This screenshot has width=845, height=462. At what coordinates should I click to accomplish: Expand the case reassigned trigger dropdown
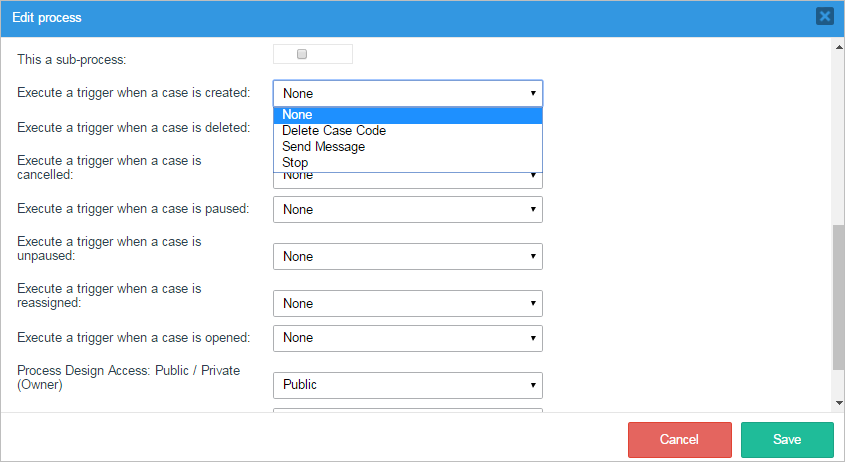point(407,304)
